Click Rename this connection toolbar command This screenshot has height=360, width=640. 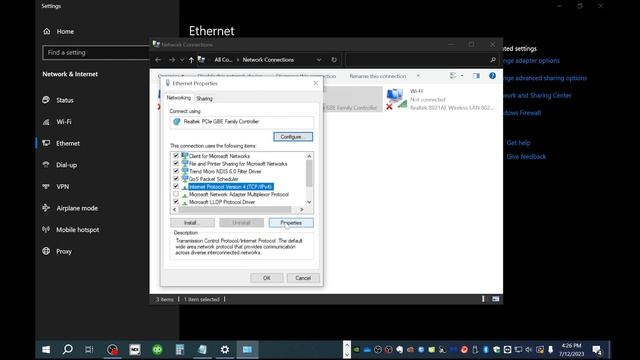click(x=378, y=76)
